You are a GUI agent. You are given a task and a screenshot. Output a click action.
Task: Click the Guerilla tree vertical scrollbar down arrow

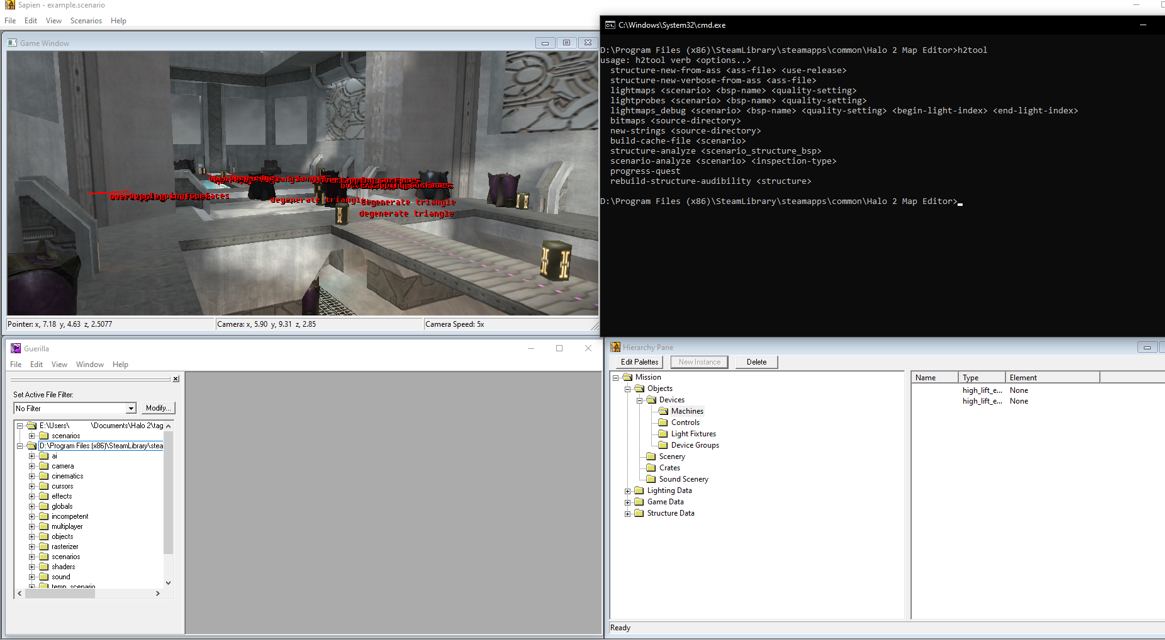click(168, 583)
